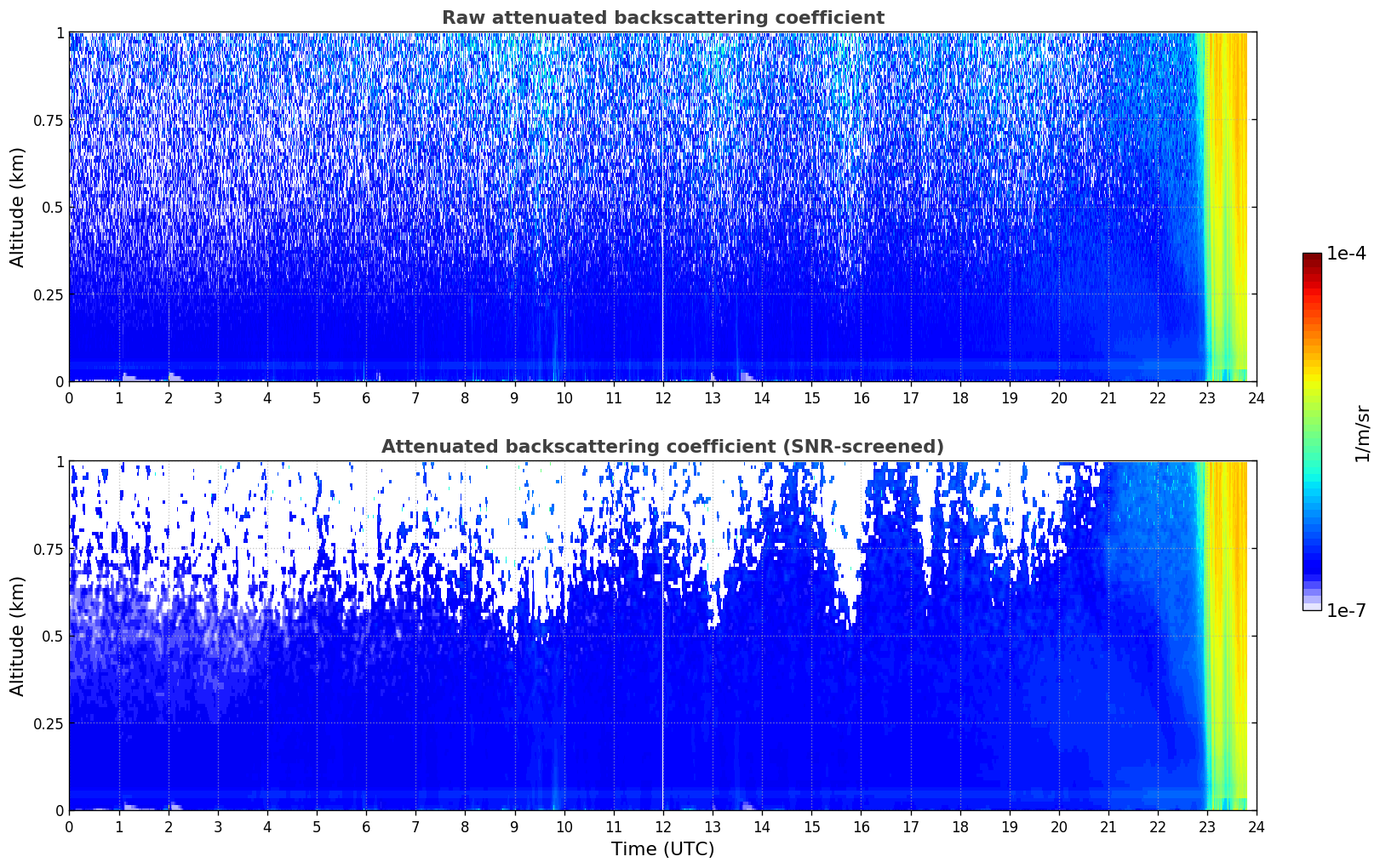Click the 'Attenuated backscattering coefficient (SNR-screened)' title
Image resolution: width=1380 pixels, height=868 pixels.
(662, 447)
